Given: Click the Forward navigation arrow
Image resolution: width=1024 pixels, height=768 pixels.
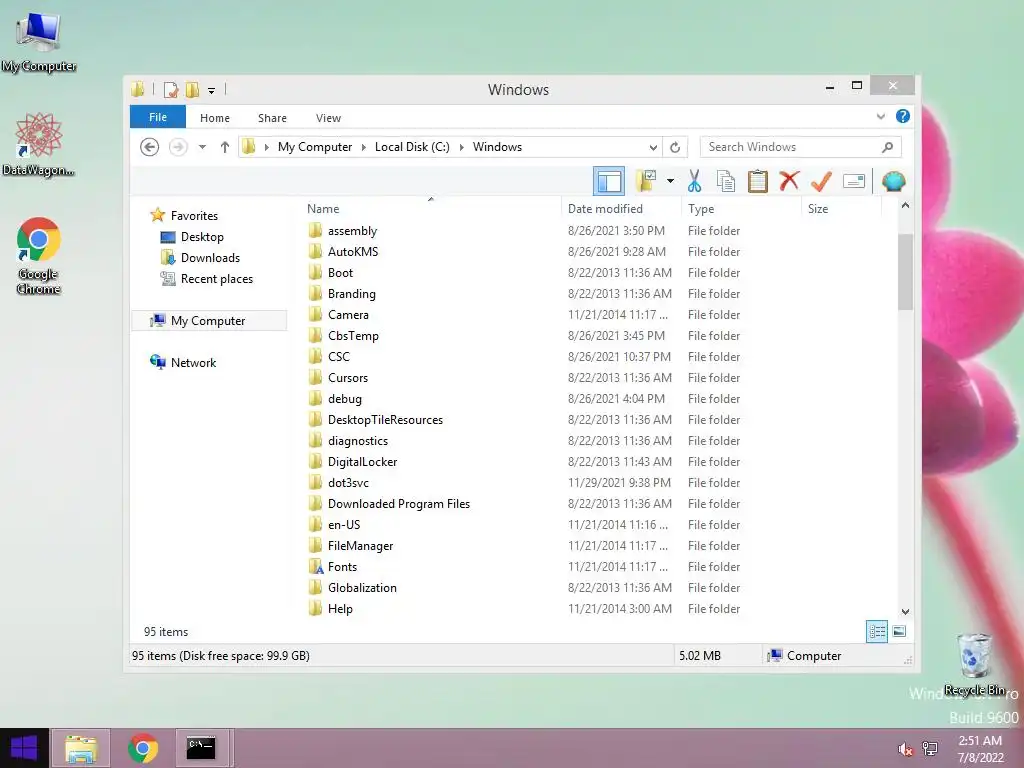Looking at the screenshot, I should pos(178,147).
